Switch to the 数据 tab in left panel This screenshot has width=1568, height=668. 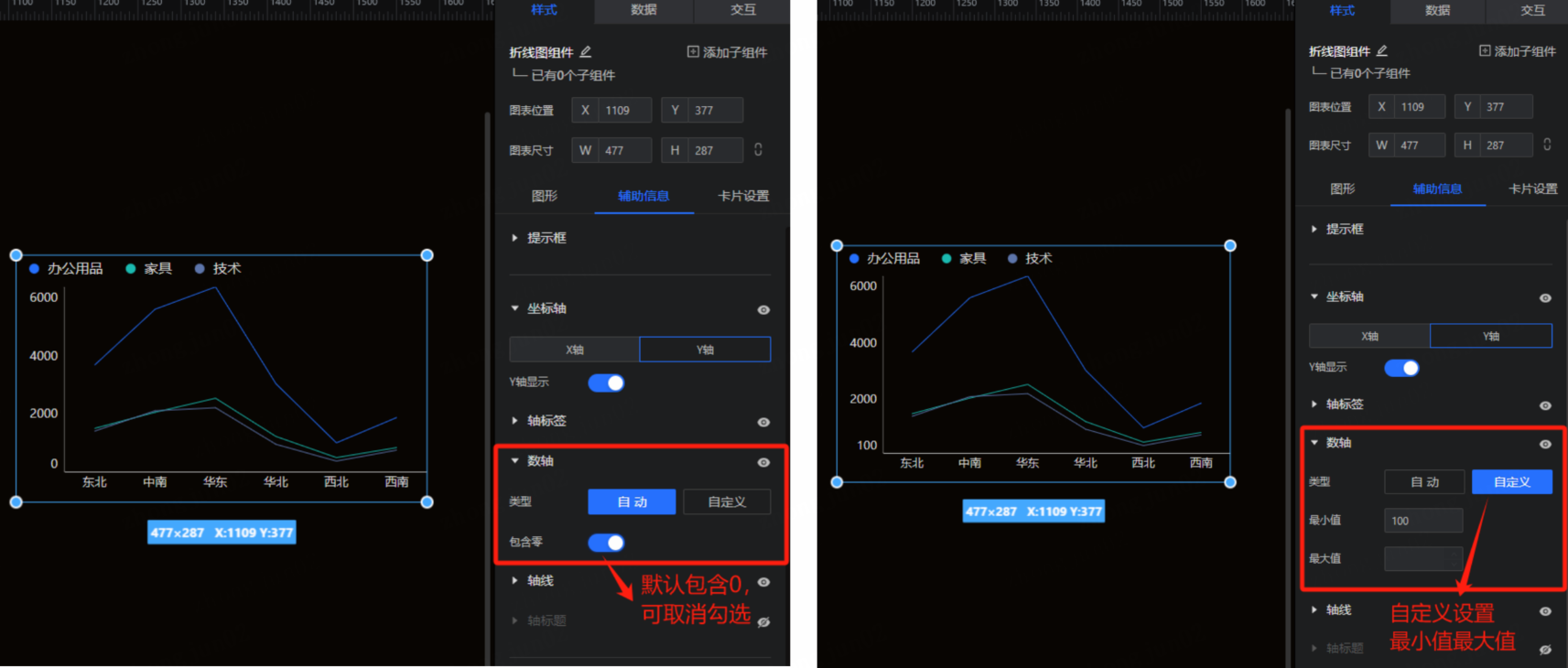[643, 10]
